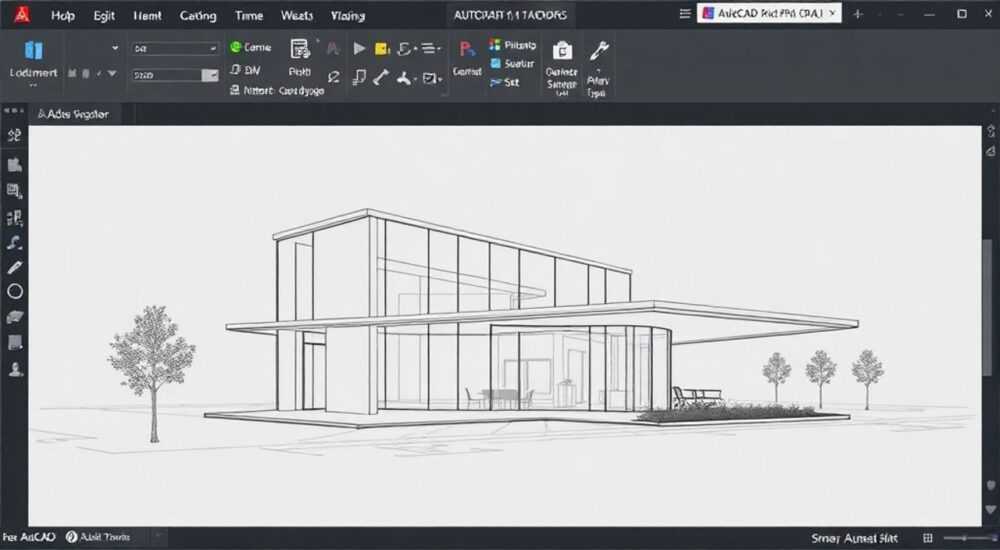Click the clipboard Gurlace Sarence icon
Image resolution: width=1000 pixels, height=550 pixels.
(x=562, y=50)
